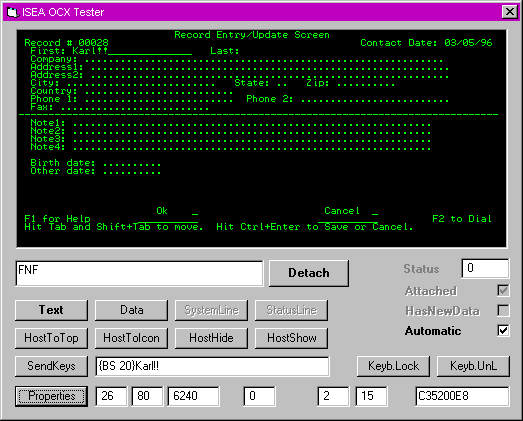The height and width of the screenshot is (421, 523).
Task: Click the Properties button
Action: (51, 396)
